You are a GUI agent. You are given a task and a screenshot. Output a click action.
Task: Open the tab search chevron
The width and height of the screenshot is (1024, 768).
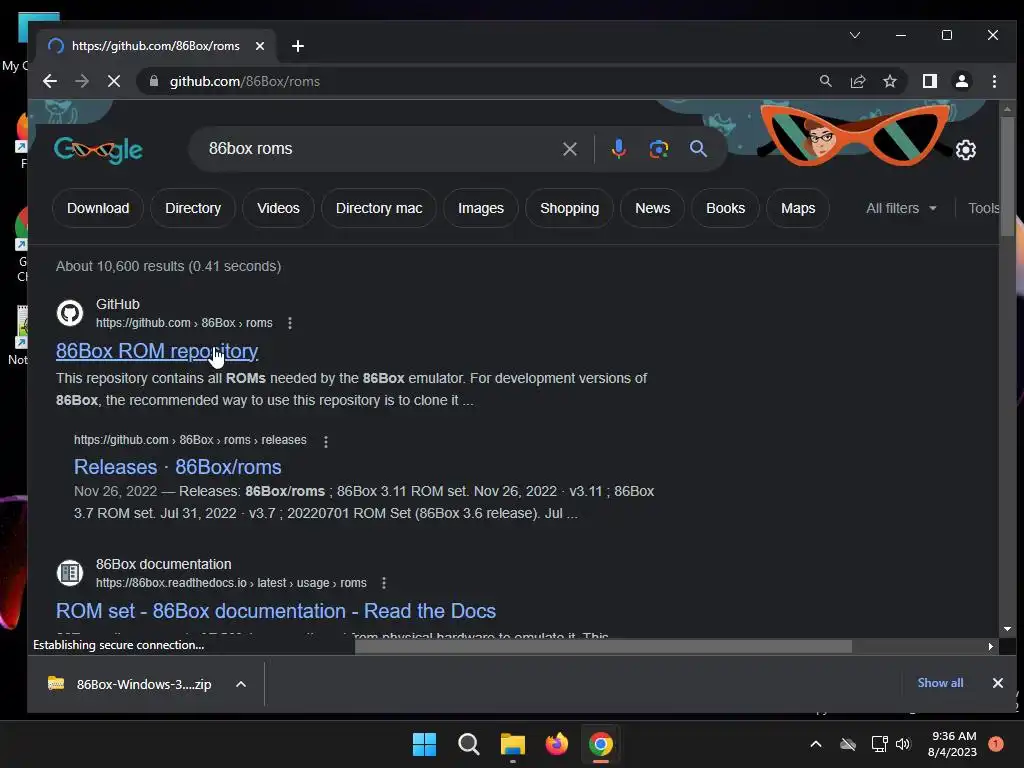(x=855, y=35)
